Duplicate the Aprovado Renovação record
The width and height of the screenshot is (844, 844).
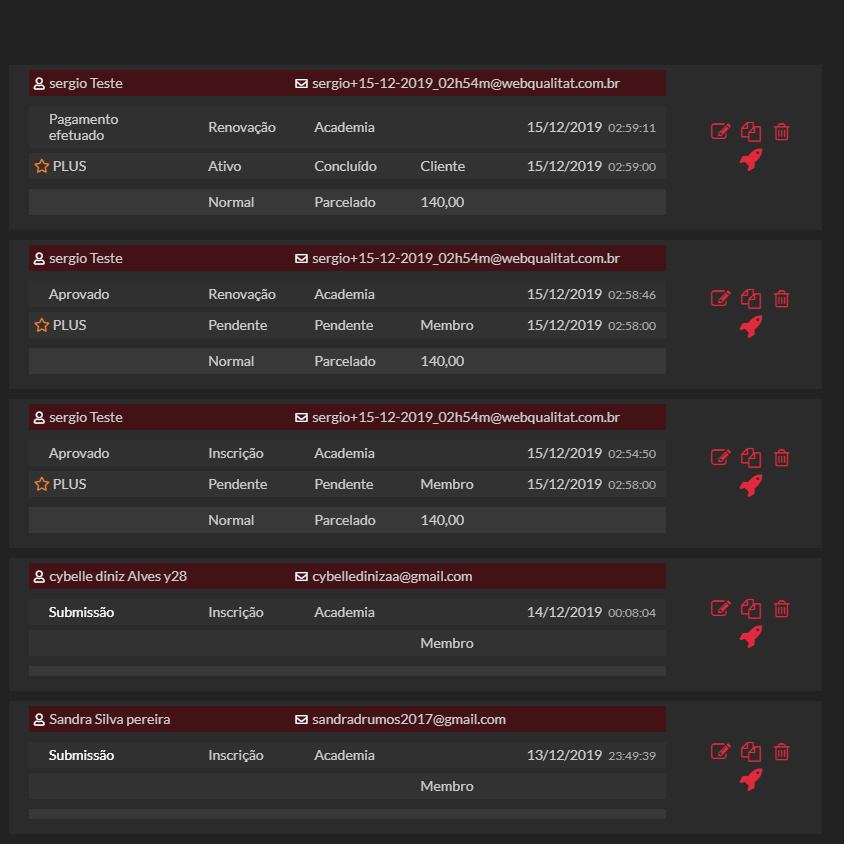point(751,298)
